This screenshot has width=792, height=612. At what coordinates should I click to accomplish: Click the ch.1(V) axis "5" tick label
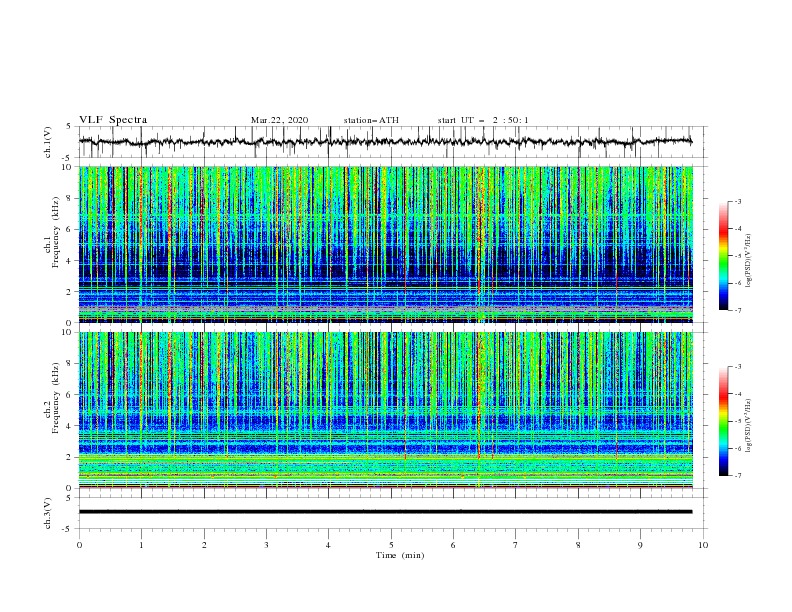click(69, 127)
